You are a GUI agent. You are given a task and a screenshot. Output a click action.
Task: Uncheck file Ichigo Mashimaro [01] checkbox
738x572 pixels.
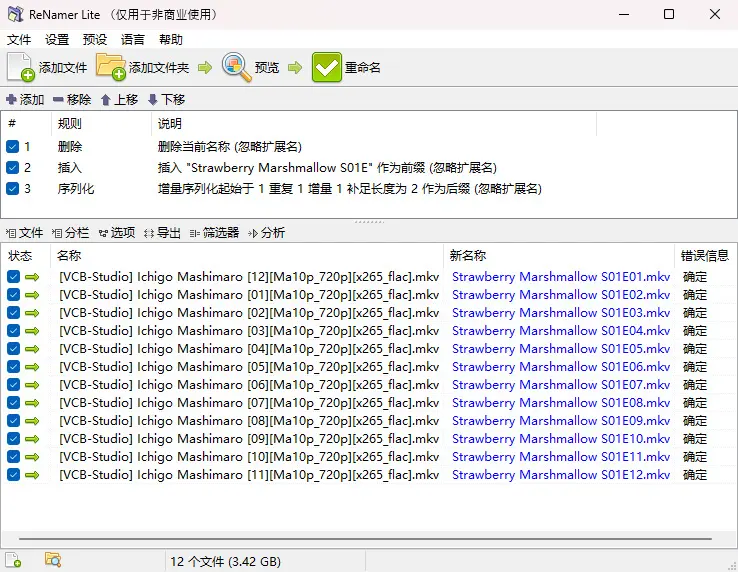(13, 295)
